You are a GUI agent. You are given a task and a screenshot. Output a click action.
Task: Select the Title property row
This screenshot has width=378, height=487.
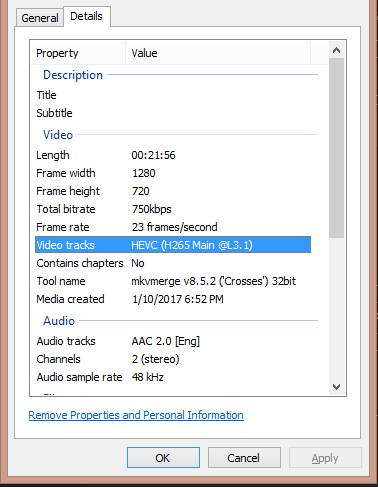click(x=173, y=95)
